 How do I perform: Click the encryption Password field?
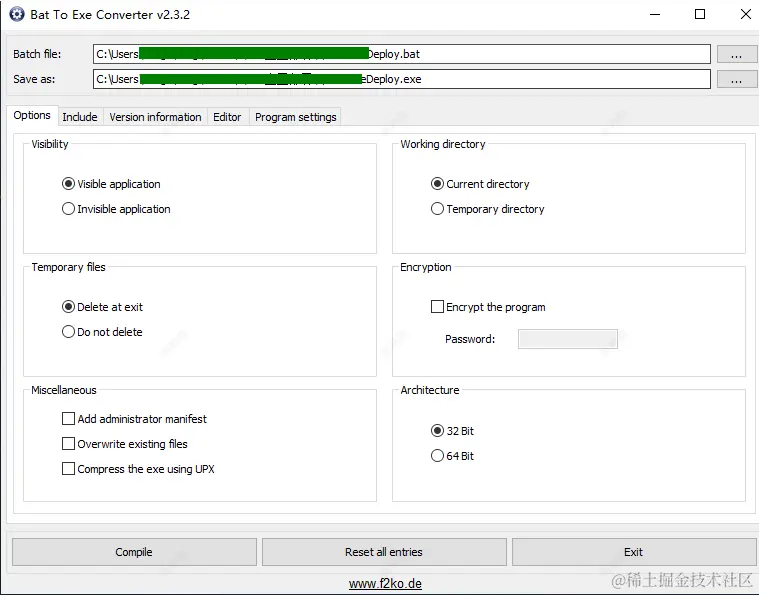click(568, 339)
